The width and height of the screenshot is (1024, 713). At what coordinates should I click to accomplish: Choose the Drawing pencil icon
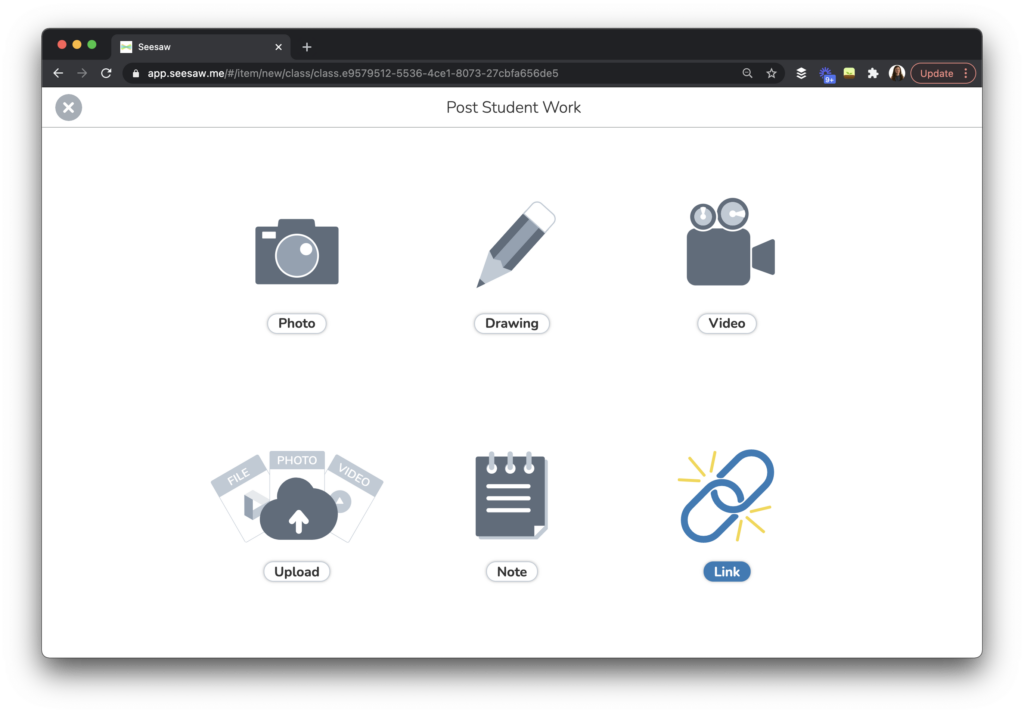coord(511,243)
